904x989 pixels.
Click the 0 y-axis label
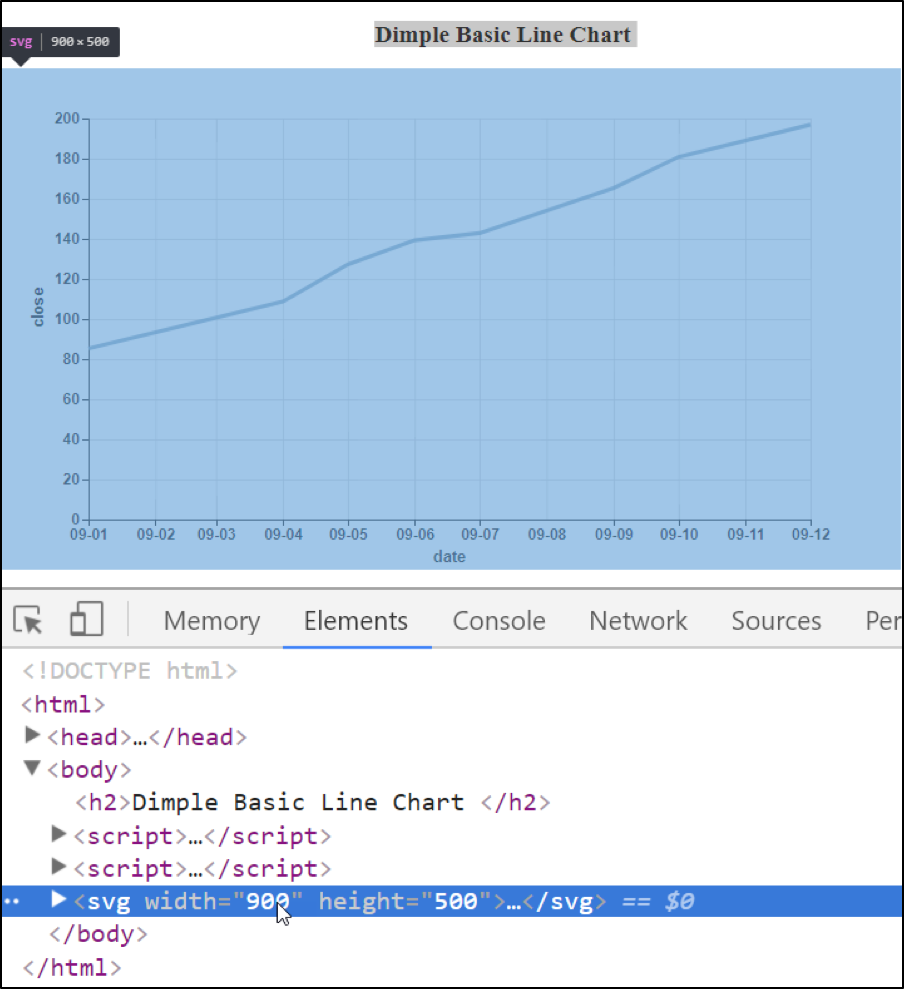(76, 519)
